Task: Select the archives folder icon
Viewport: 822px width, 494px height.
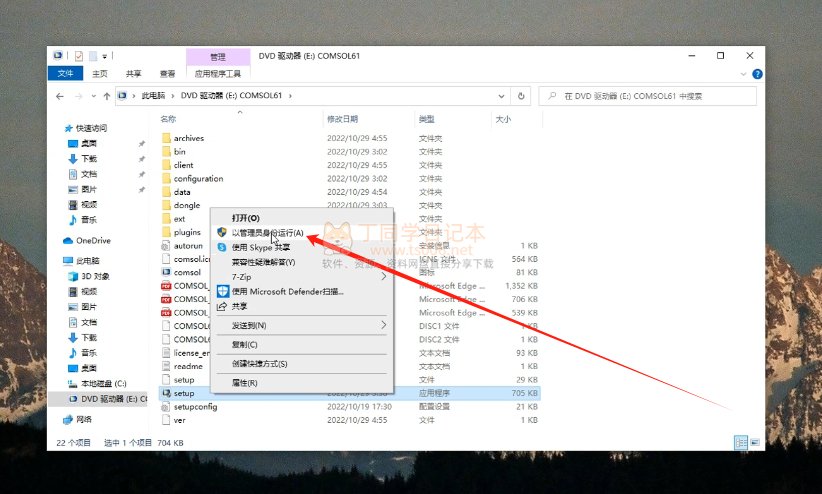Action: [x=166, y=138]
